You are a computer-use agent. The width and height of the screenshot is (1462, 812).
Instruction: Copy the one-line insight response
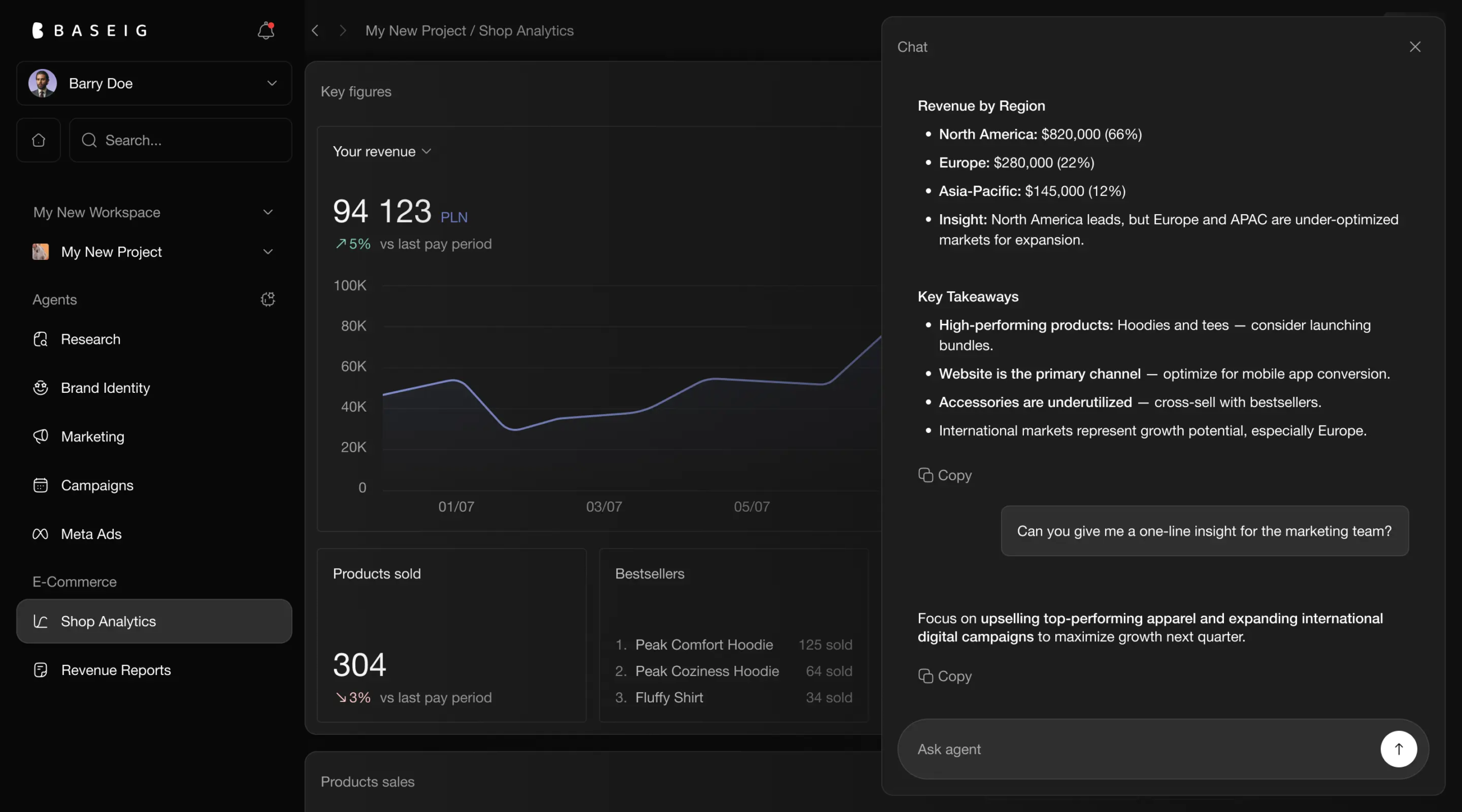[x=945, y=676]
